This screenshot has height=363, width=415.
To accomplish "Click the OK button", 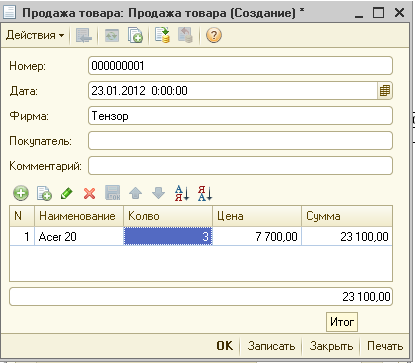I will (225, 346).
